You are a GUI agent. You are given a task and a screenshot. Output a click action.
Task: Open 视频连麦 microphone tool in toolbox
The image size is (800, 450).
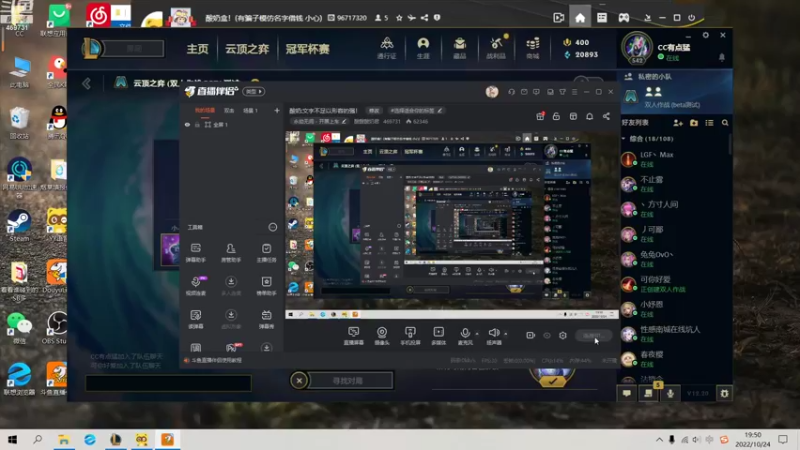tap(195, 286)
